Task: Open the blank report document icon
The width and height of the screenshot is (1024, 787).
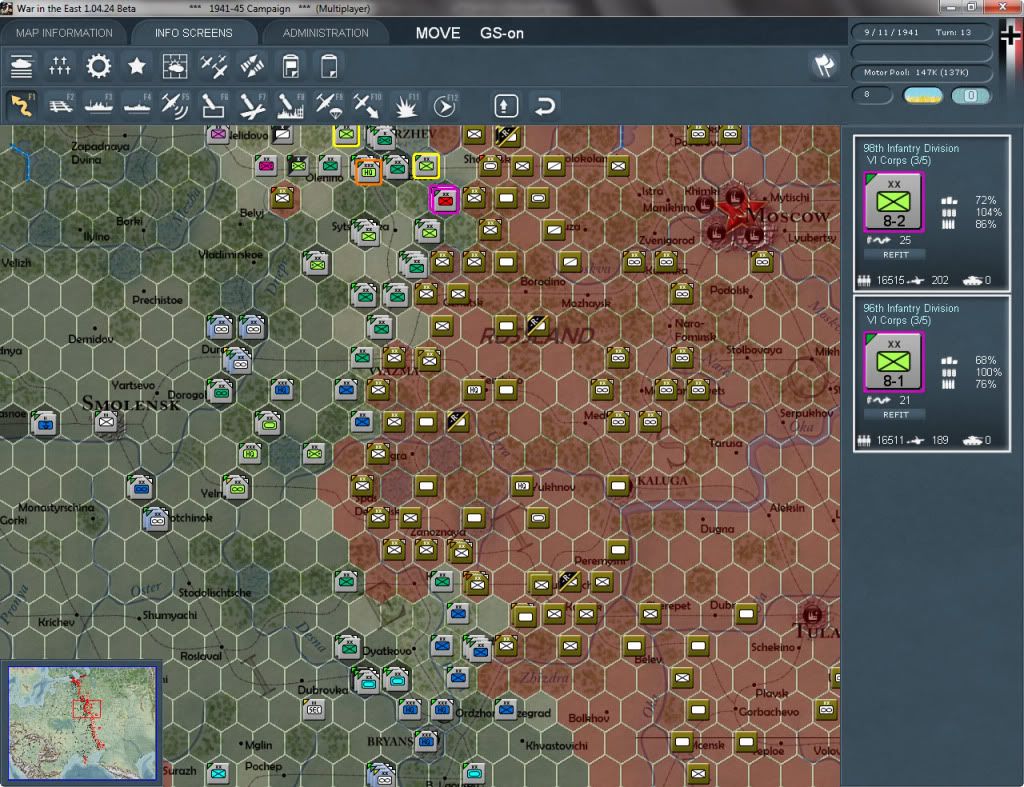Action: (x=329, y=66)
